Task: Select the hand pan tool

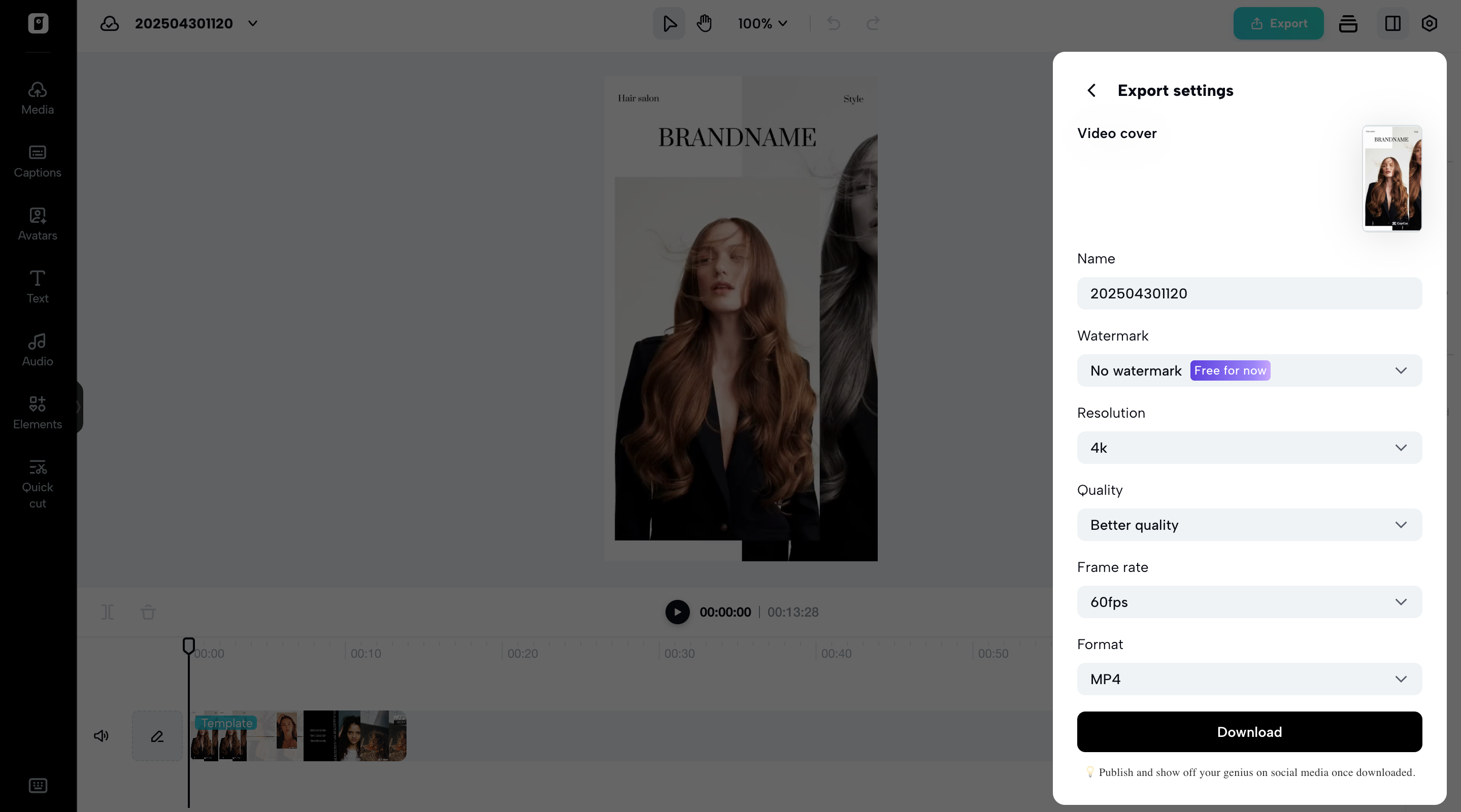Action: point(705,23)
